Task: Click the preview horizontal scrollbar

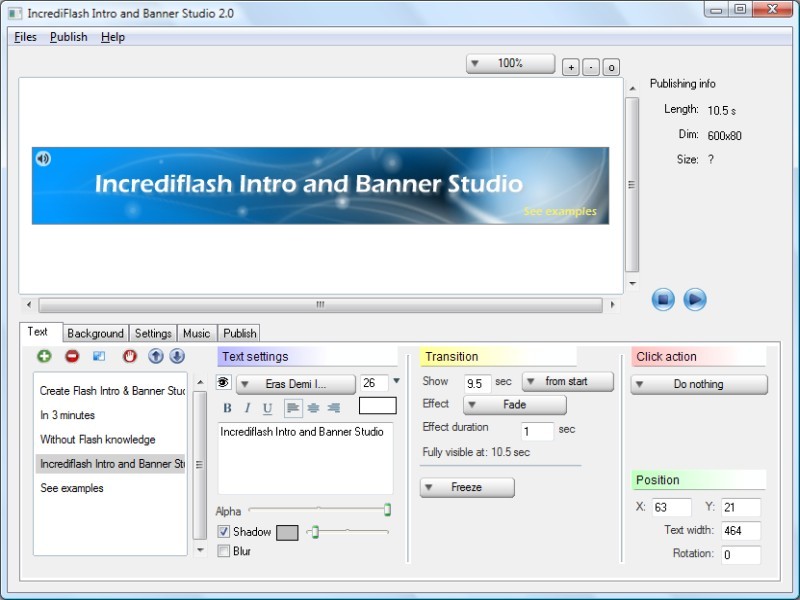Action: point(320,305)
